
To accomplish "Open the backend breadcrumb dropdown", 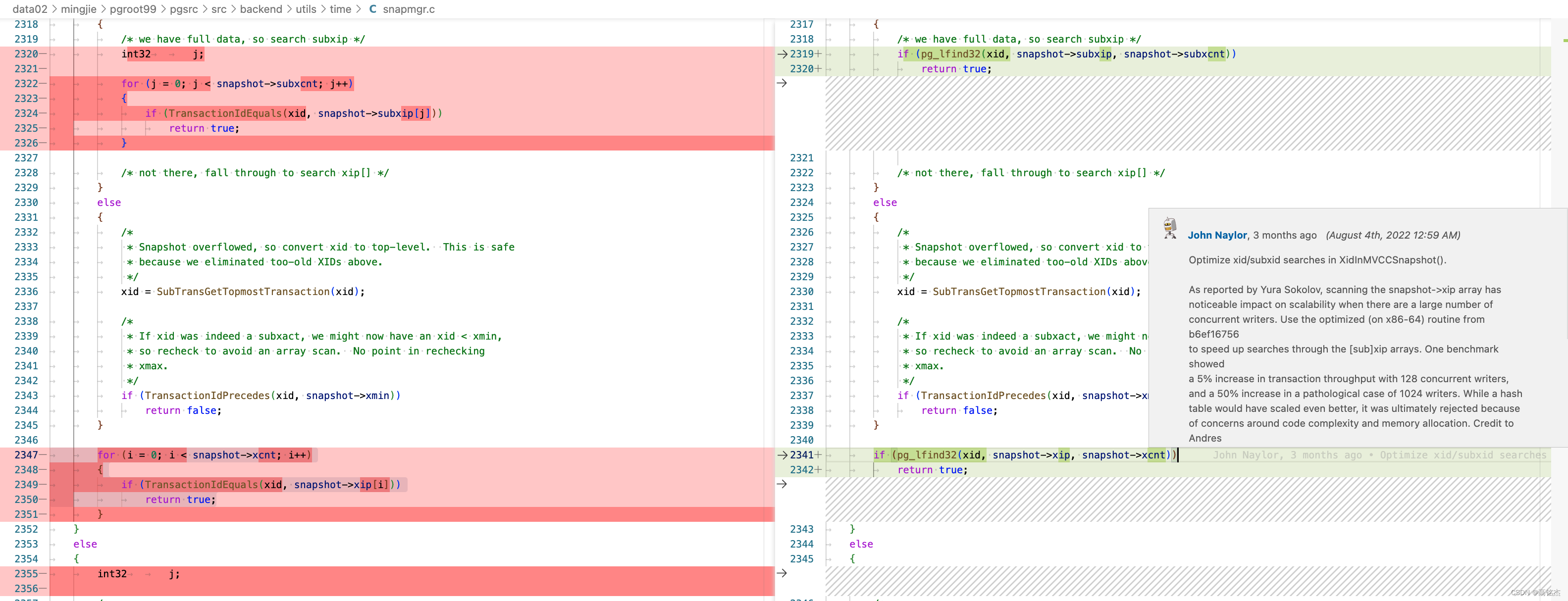I will point(261,9).
